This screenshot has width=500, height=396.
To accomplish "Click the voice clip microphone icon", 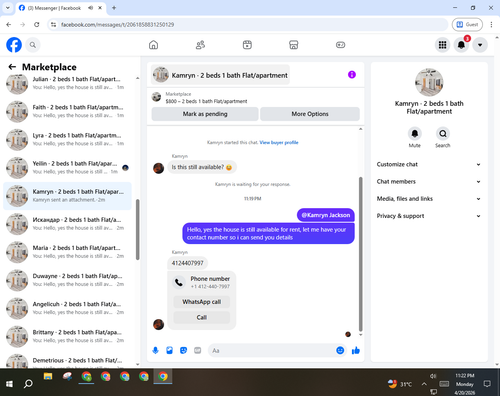I will point(155,350).
